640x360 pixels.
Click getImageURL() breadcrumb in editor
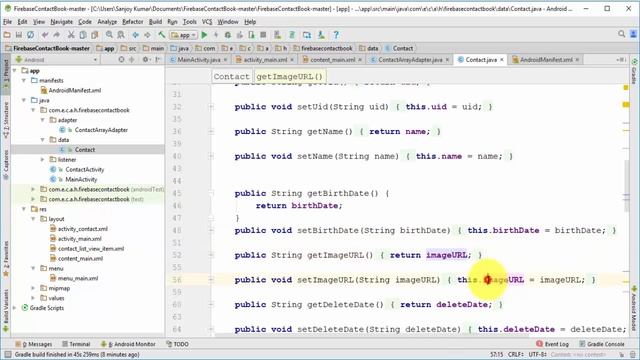[289, 76]
